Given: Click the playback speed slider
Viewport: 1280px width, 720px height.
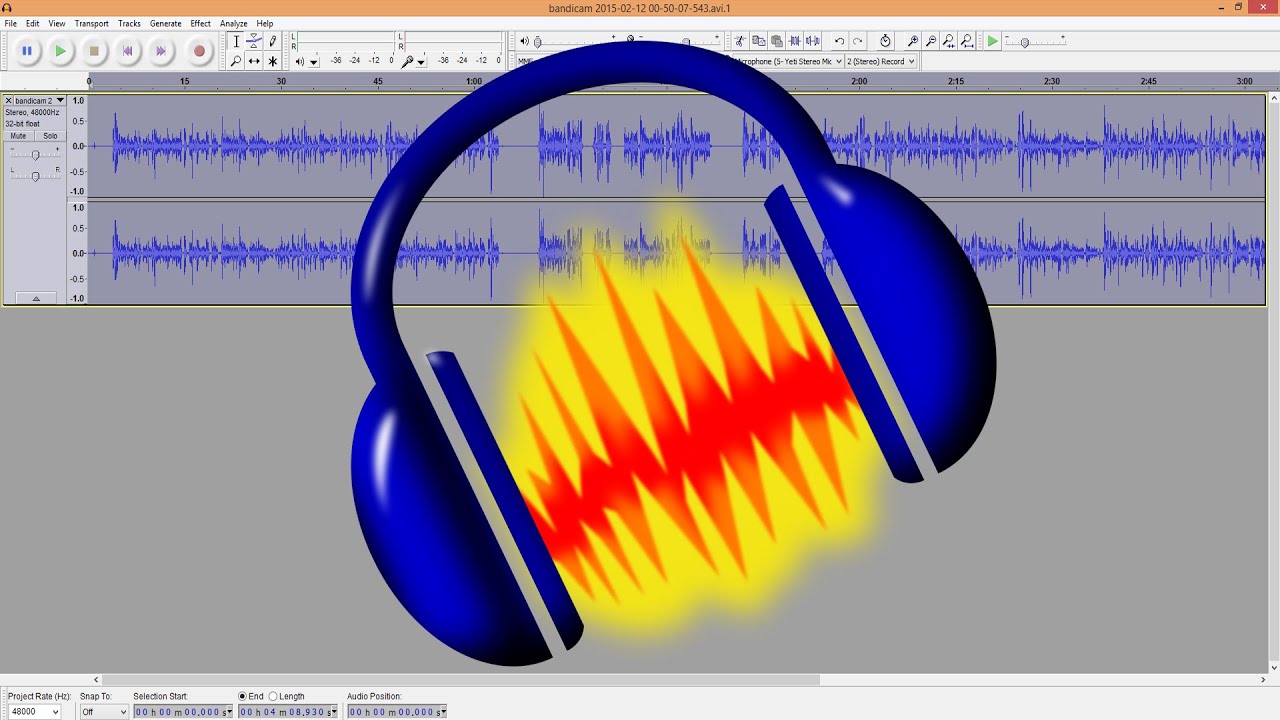Looking at the screenshot, I should (x=1035, y=42).
